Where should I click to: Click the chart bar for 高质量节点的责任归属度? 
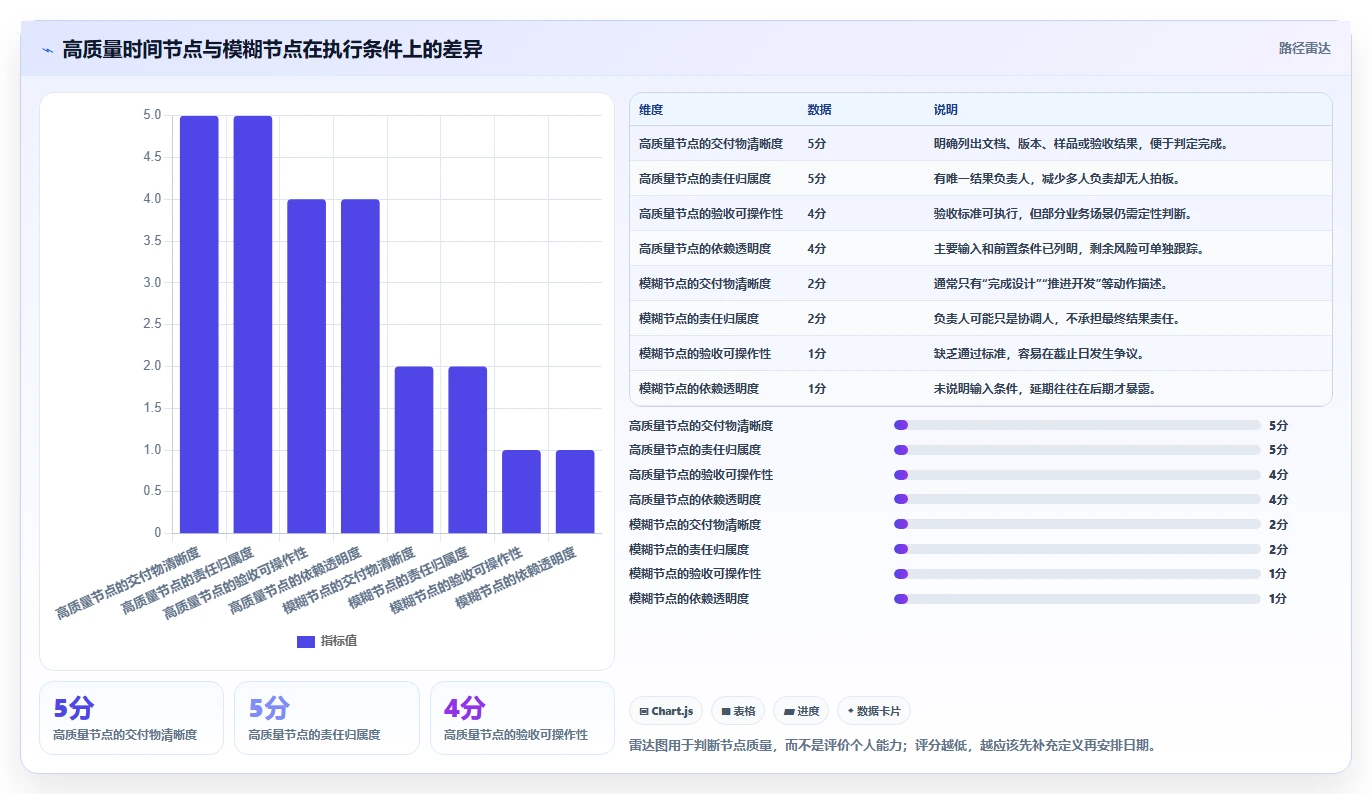click(x=253, y=324)
